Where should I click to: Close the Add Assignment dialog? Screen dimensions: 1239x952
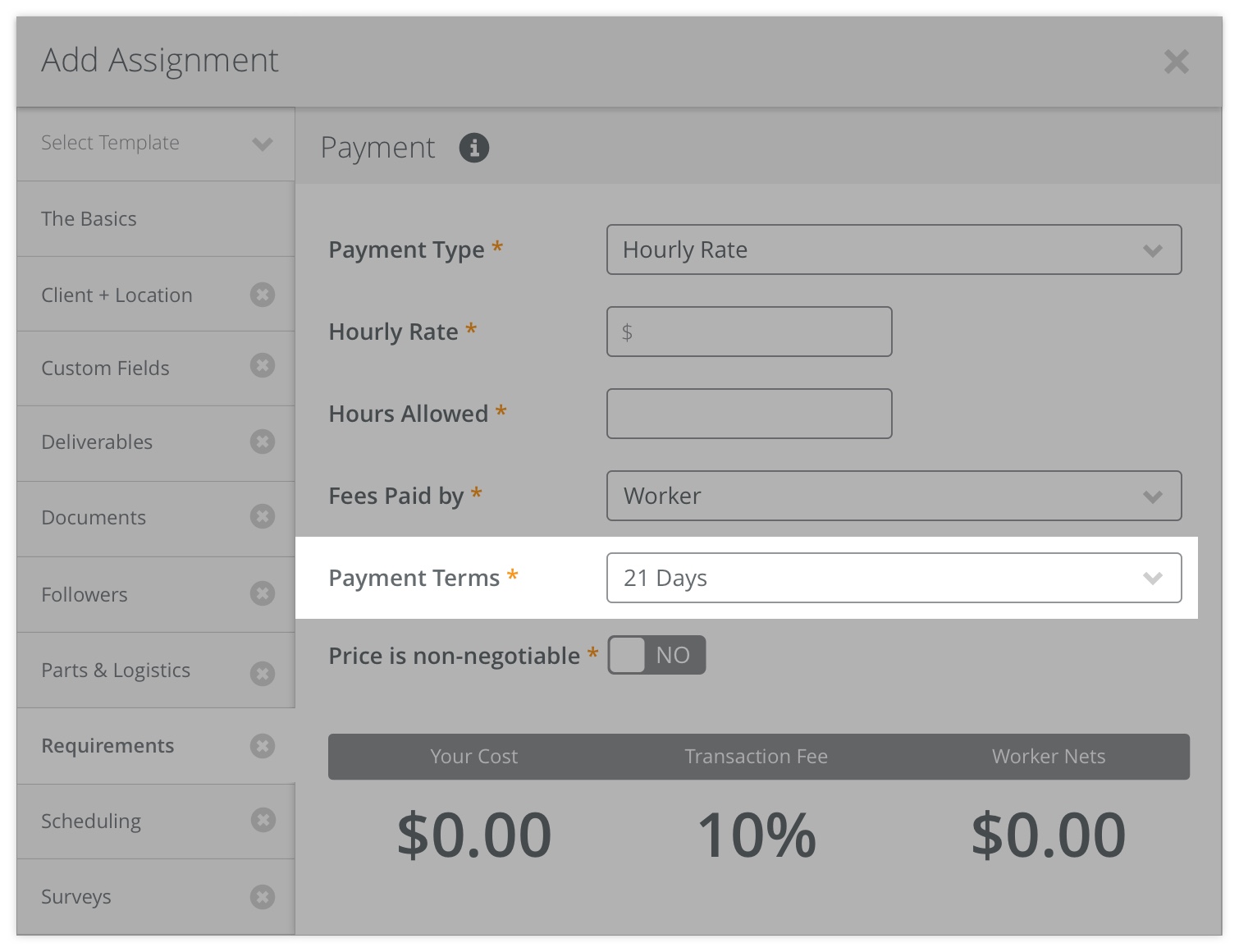1176,62
